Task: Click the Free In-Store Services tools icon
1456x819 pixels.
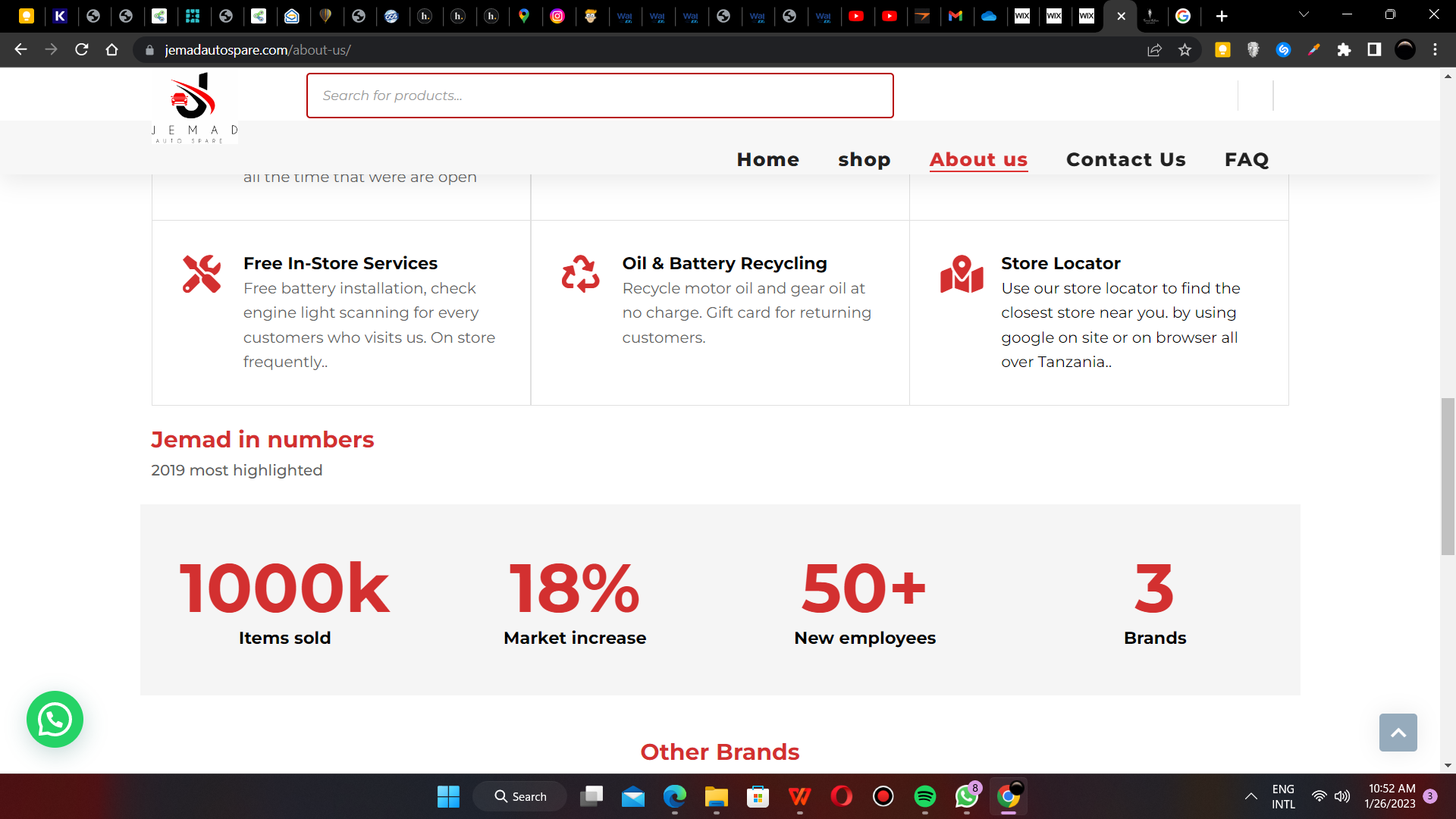Action: coord(202,275)
